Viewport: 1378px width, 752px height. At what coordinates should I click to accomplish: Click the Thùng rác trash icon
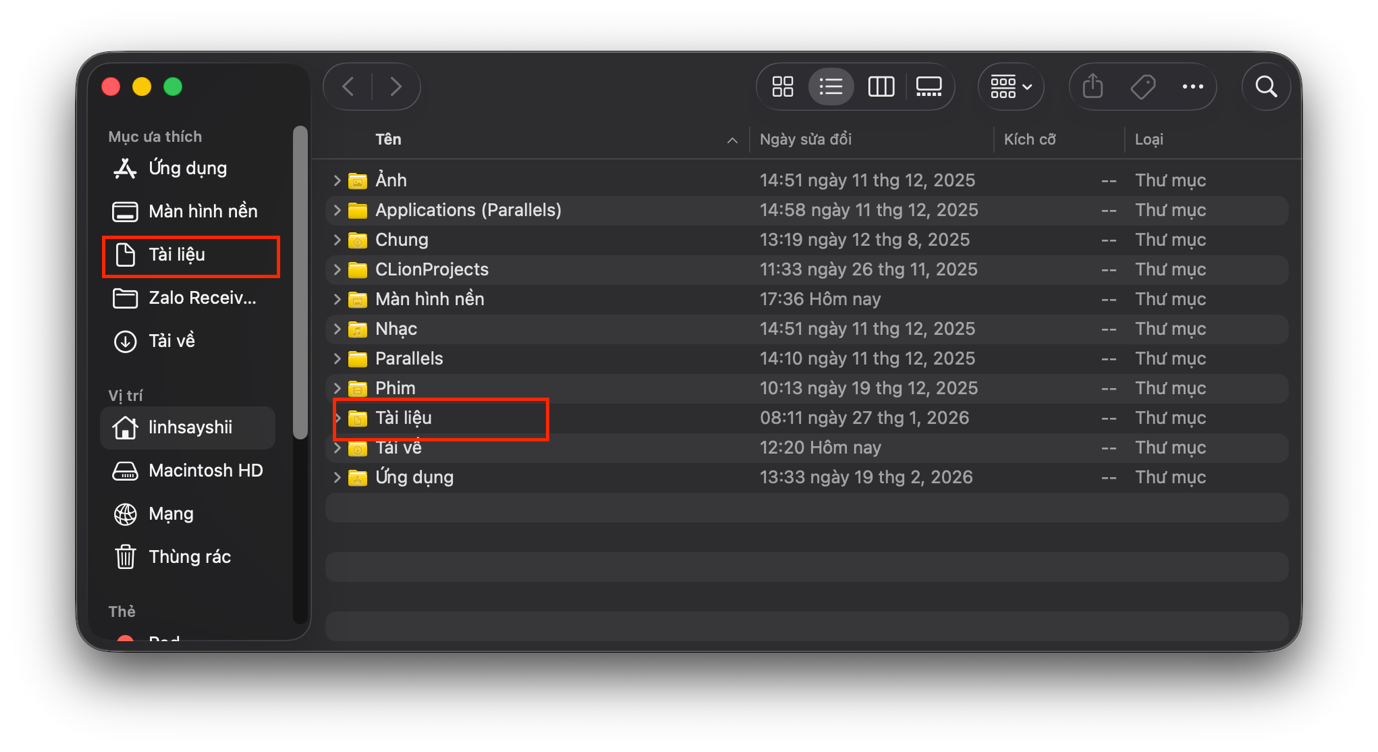125,557
